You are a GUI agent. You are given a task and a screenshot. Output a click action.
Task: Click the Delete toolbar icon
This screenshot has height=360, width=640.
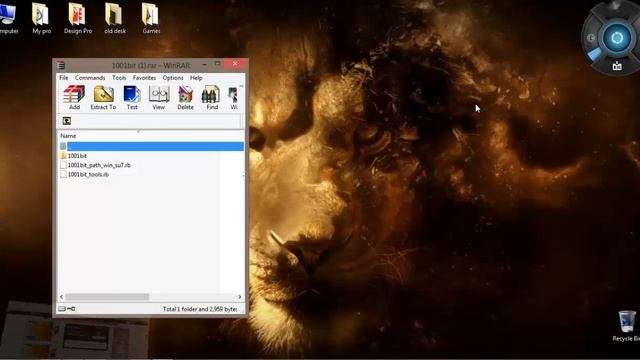185,97
